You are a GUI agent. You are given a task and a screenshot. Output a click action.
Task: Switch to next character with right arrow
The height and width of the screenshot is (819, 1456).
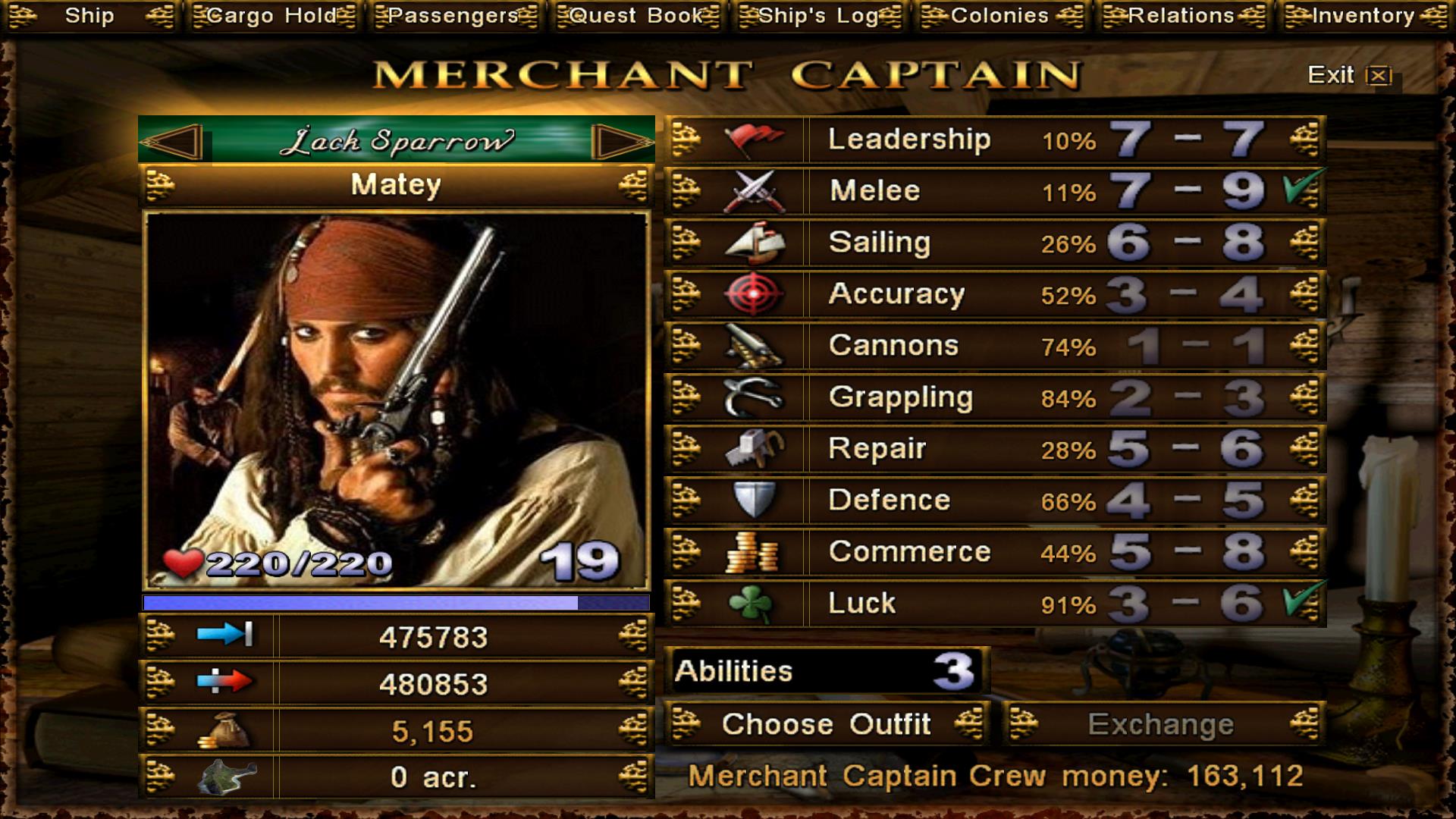[622, 141]
